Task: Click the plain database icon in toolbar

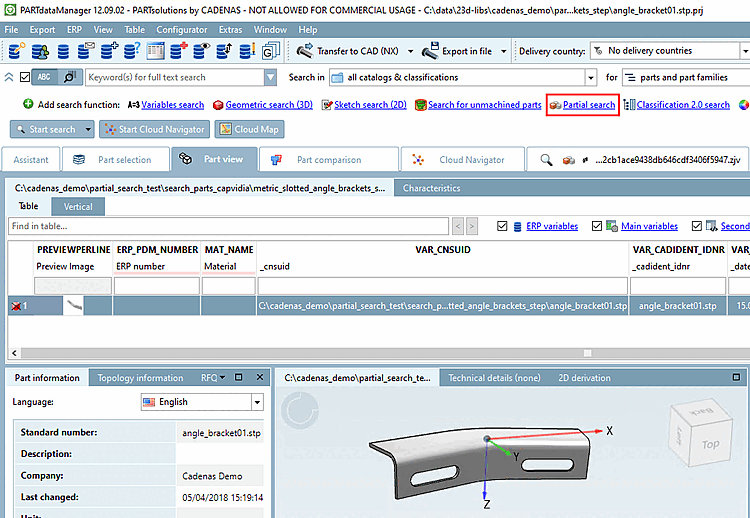Action: pos(63,51)
